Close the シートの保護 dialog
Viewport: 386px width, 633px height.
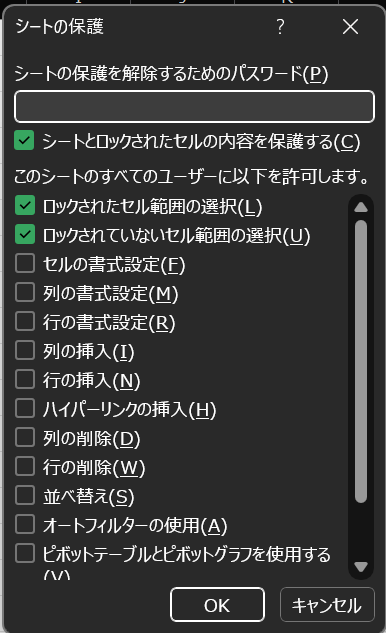pyautogui.click(x=350, y=27)
